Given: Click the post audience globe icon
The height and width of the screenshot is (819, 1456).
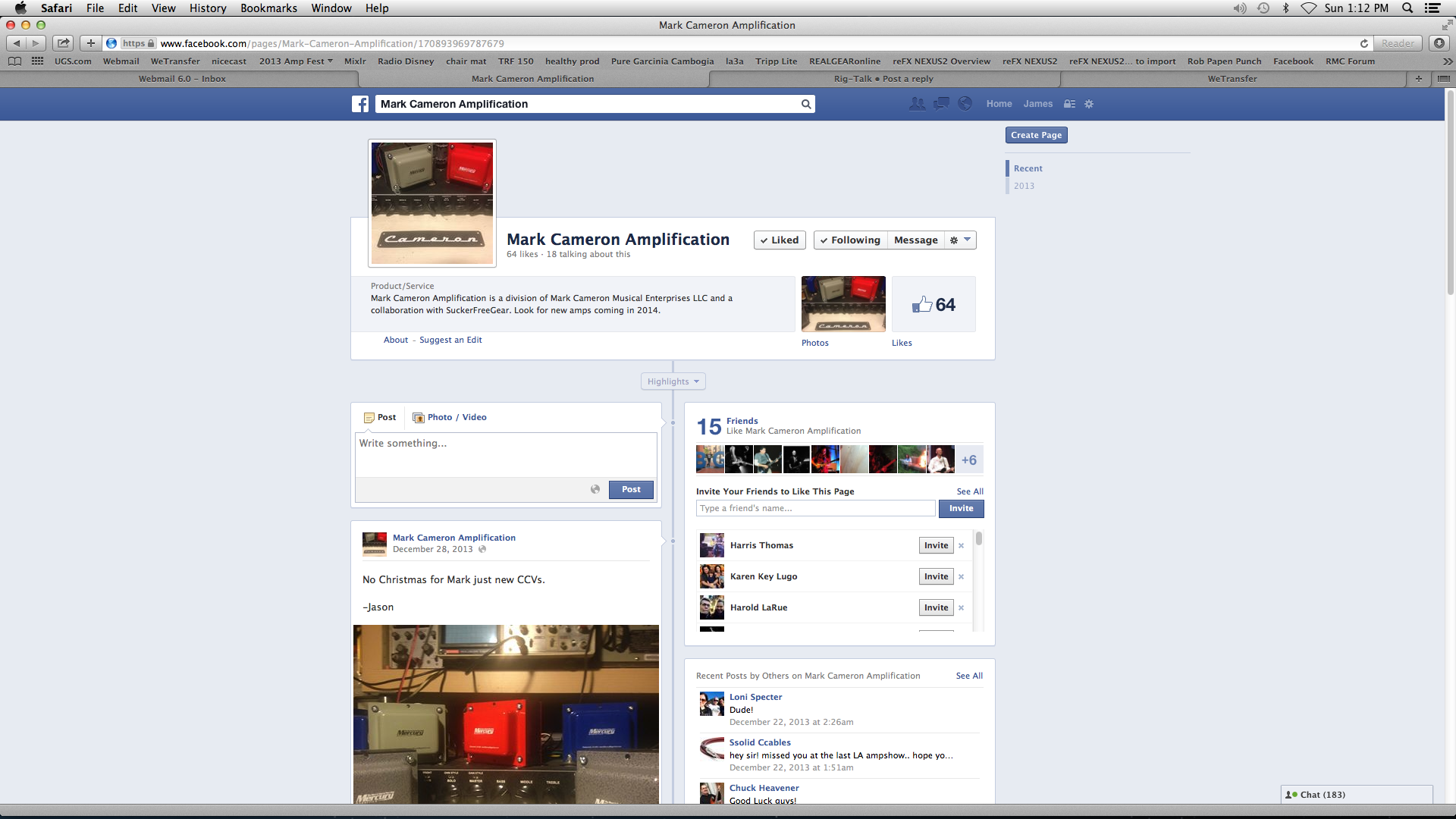Looking at the screenshot, I should [595, 489].
